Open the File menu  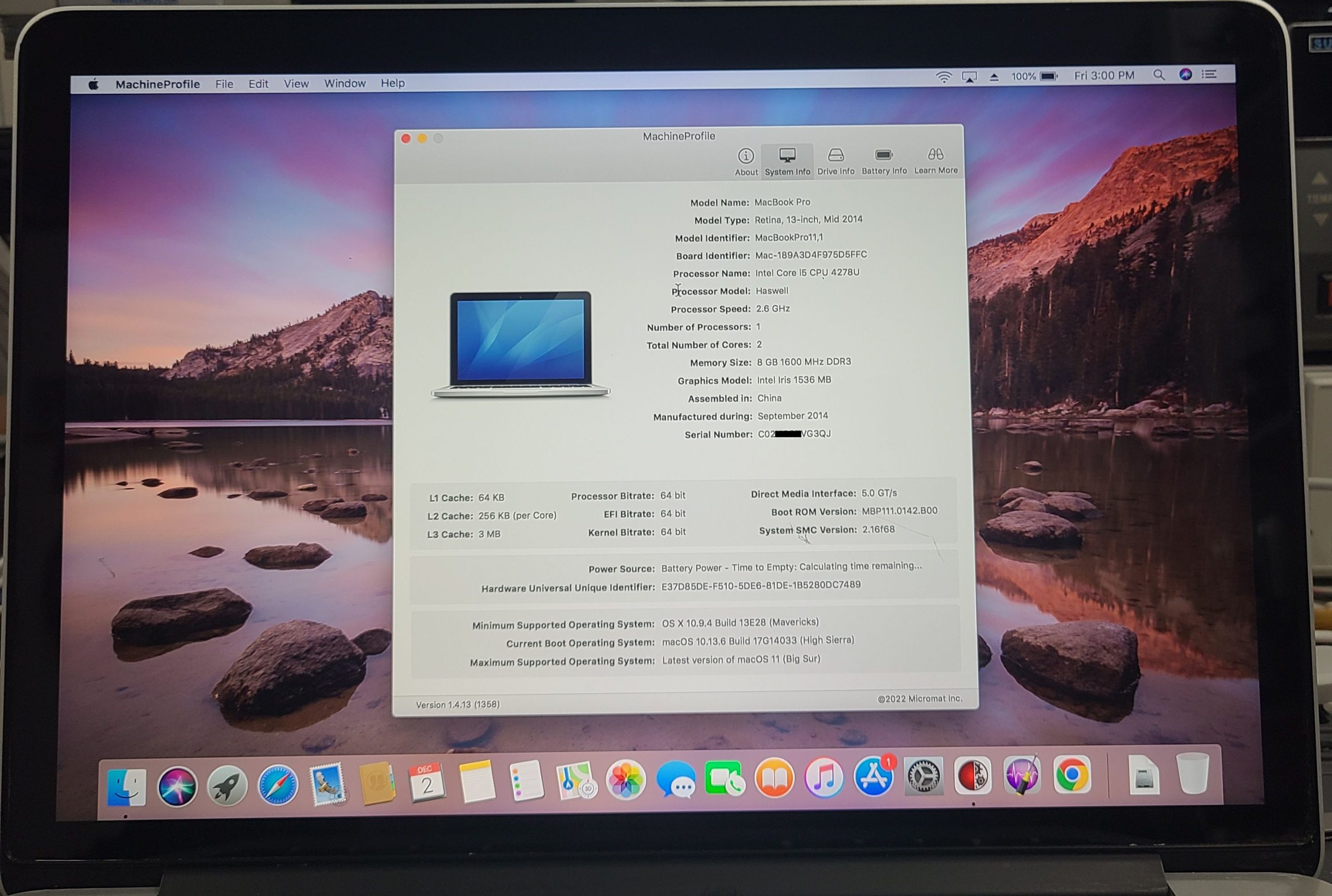tap(224, 84)
